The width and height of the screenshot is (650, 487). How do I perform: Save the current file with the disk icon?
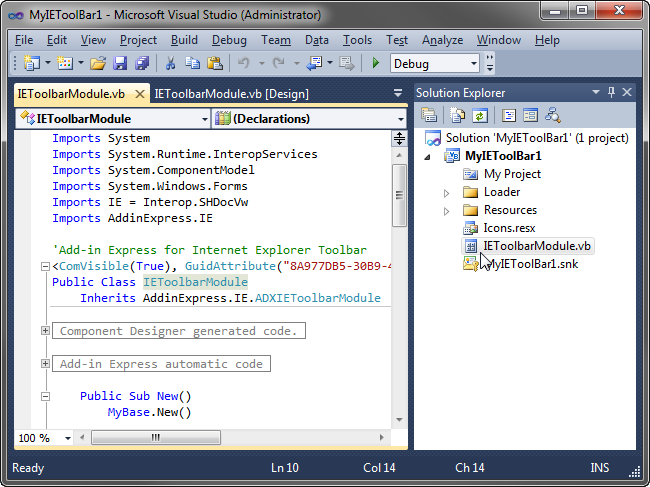120,63
